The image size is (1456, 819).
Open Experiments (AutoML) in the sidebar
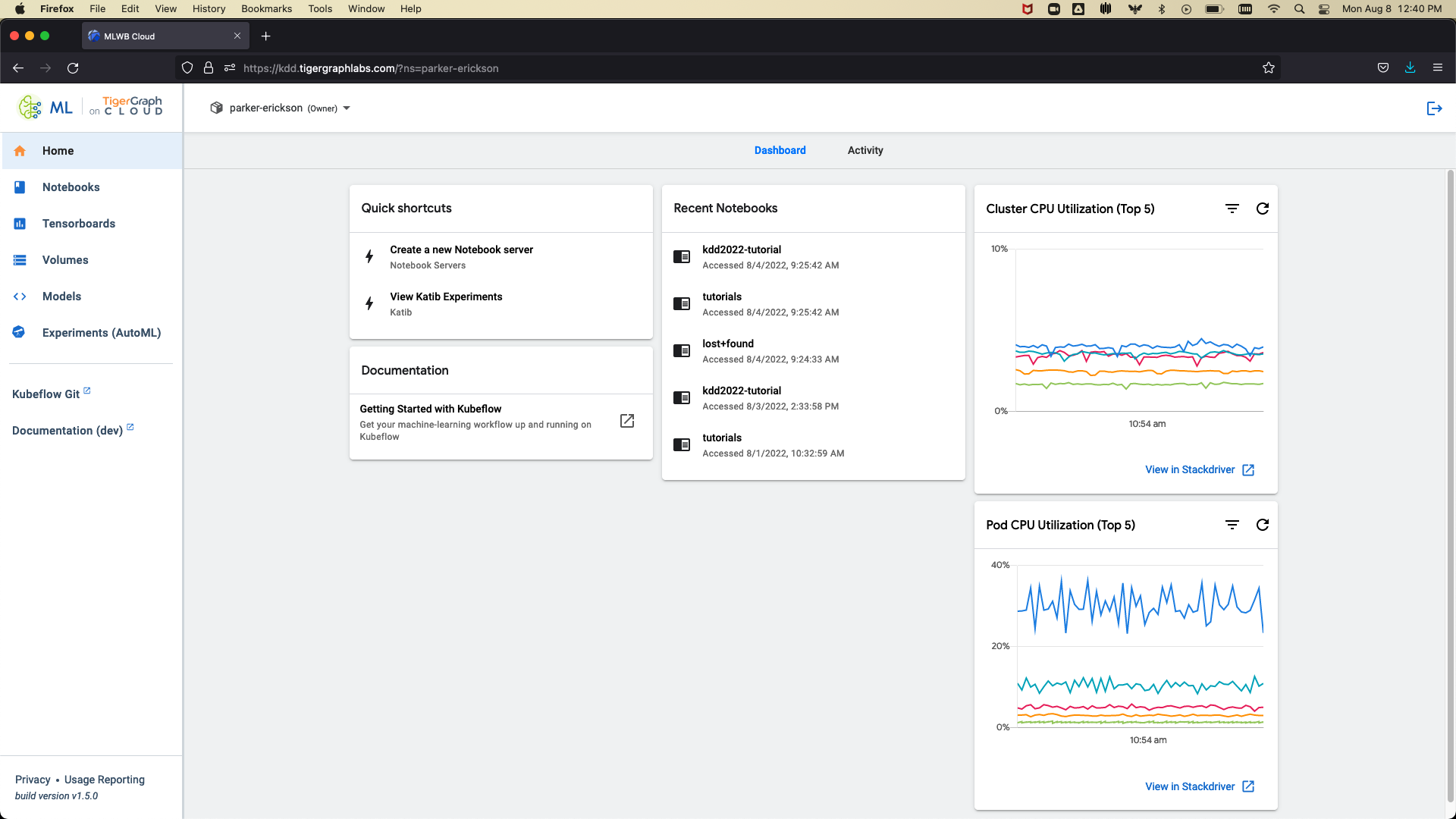pos(101,333)
